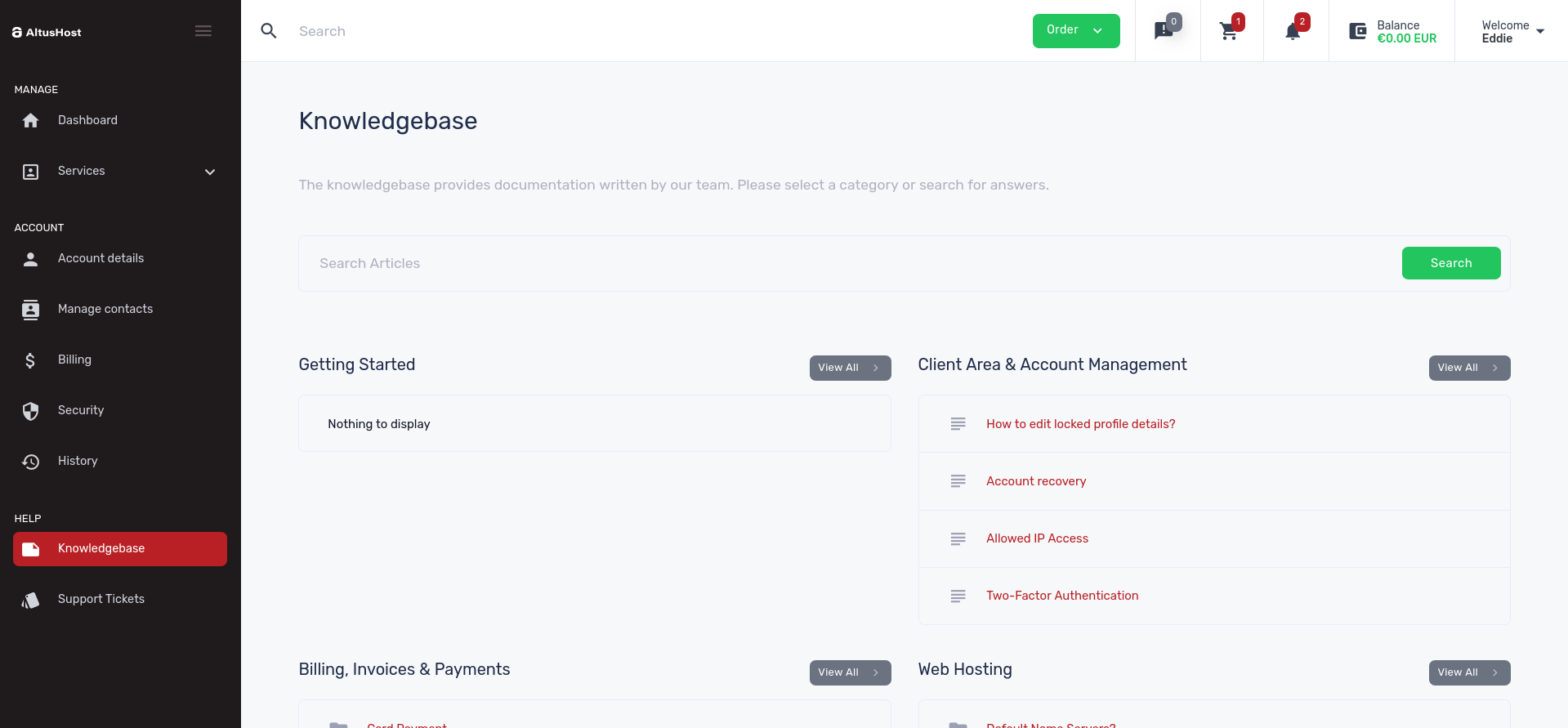Click article icon beside Account recovery
This screenshot has width=1568, height=728.
coord(958,481)
